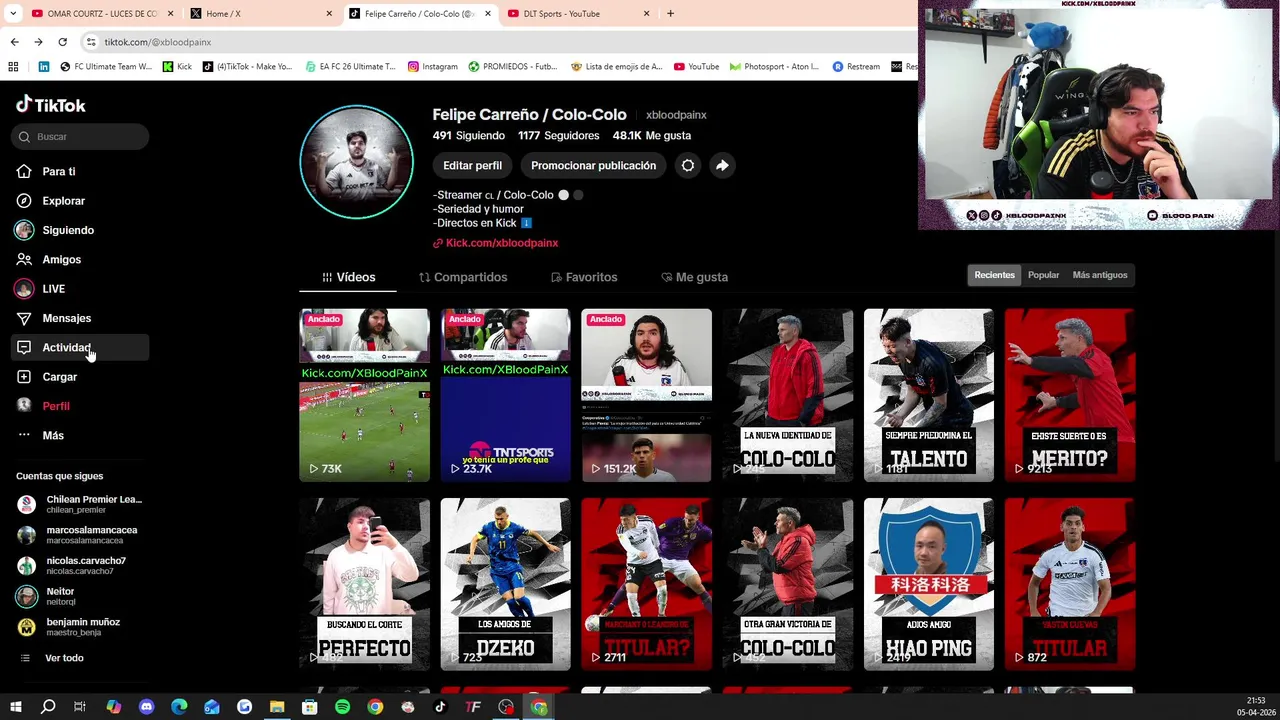The width and height of the screenshot is (1280, 720).
Task: Open the Actividad notifications
Action: [80, 347]
